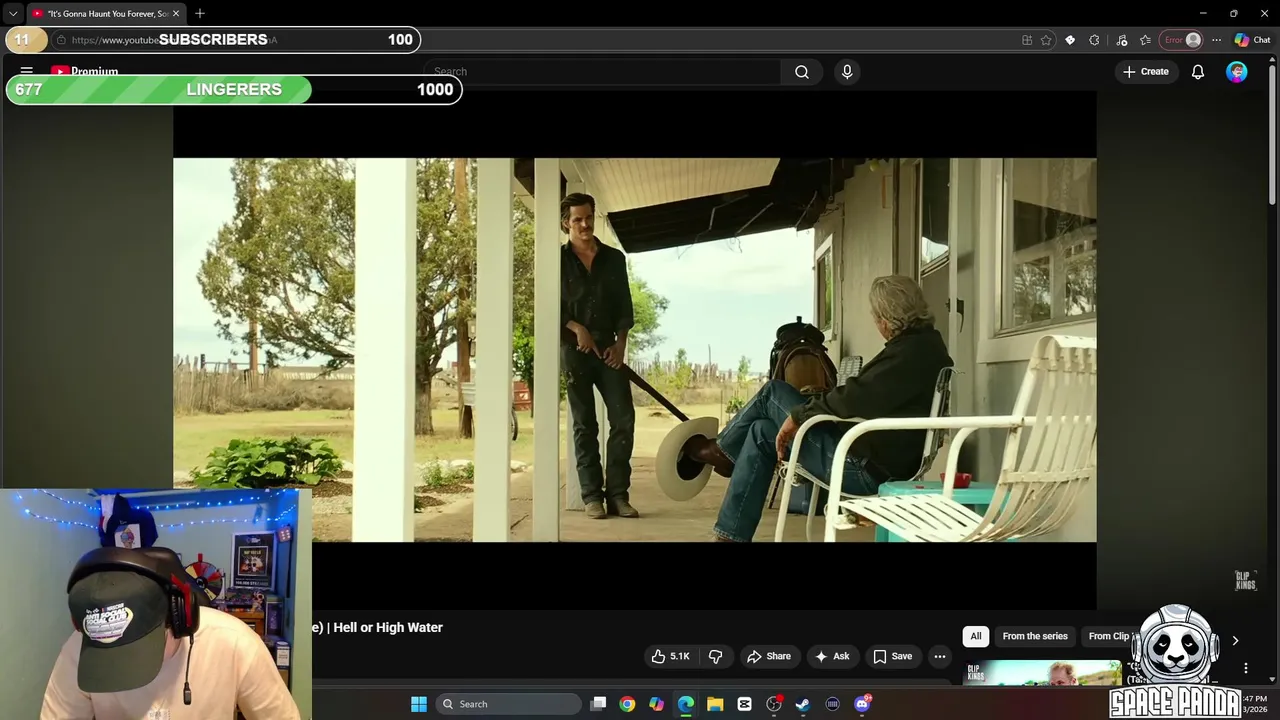Open more actions three-dot menu beside Save
The width and height of the screenshot is (1280, 720).
[940, 656]
